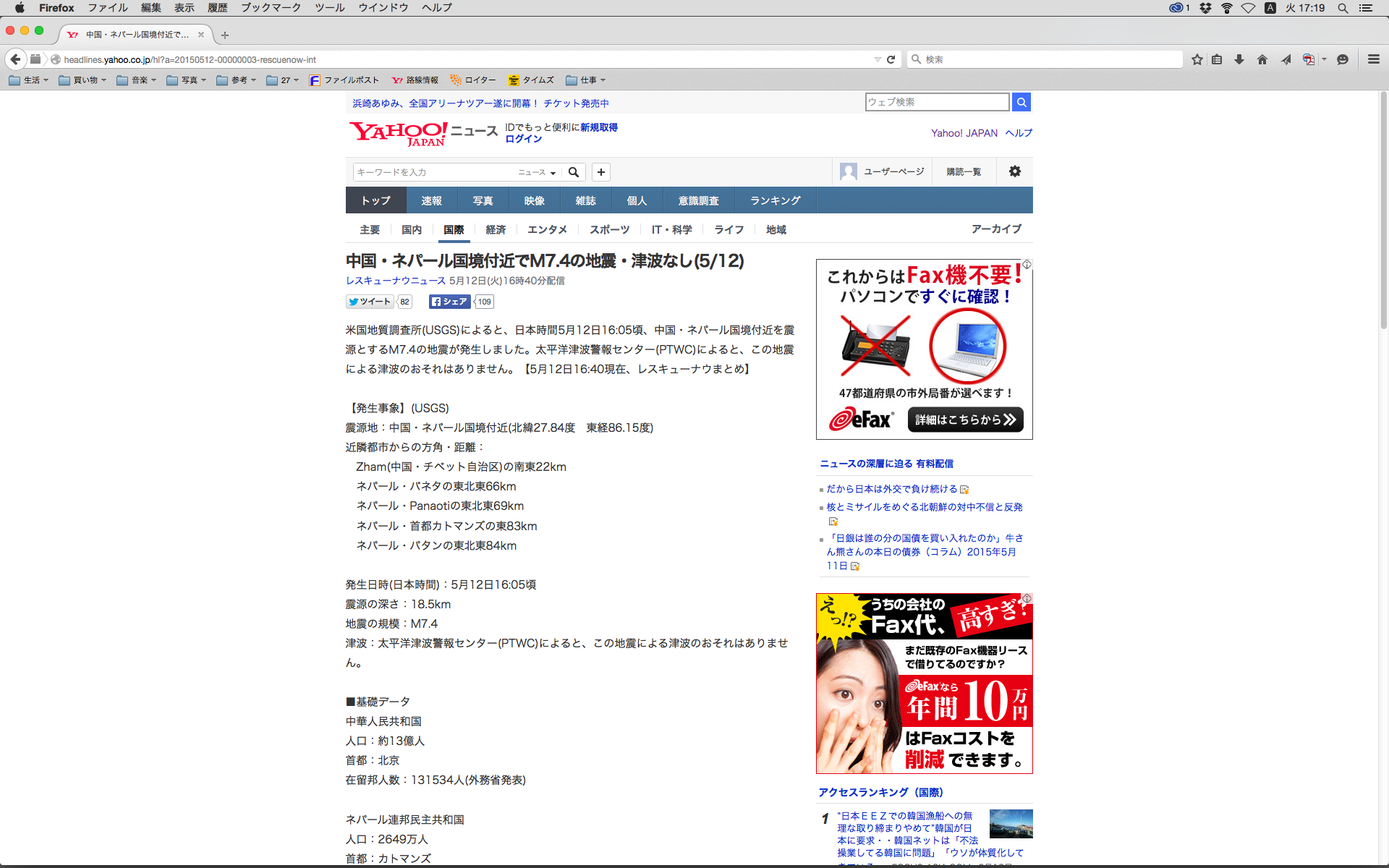
Task: Reload page with the refresh icon
Action: (x=891, y=59)
